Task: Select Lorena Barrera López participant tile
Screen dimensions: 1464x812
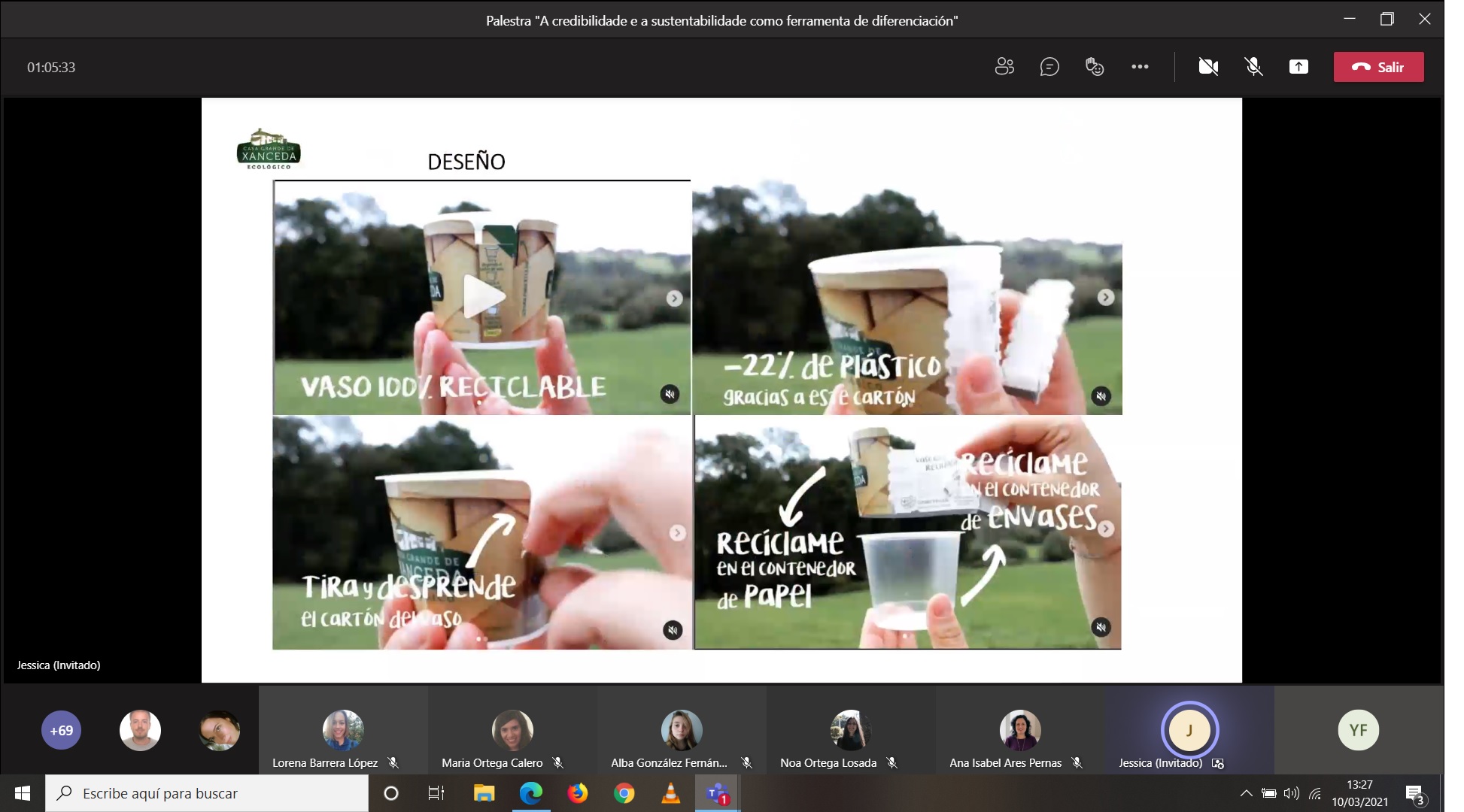Action: coord(343,730)
